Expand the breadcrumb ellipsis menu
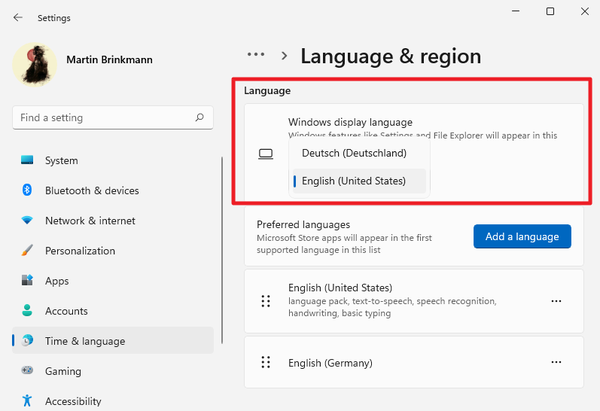 click(256, 54)
